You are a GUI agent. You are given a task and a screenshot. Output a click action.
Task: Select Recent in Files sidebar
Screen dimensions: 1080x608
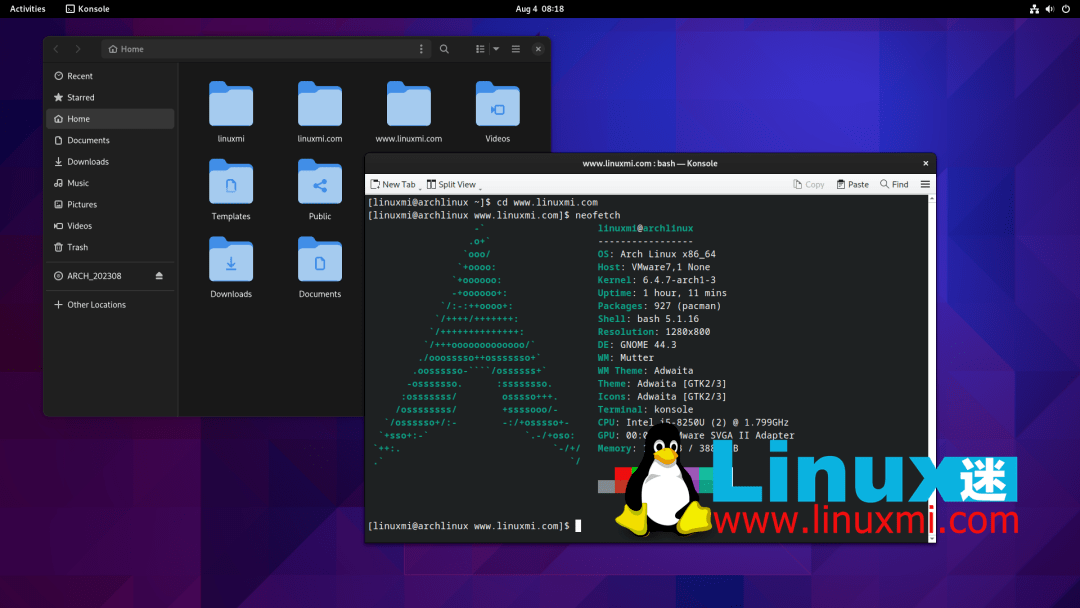[110, 76]
